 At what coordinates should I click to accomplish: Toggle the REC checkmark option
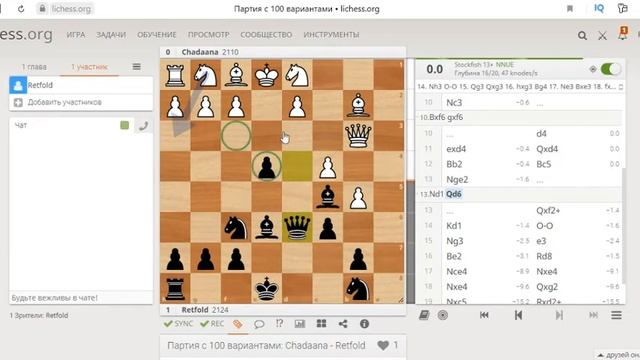(212, 324)
